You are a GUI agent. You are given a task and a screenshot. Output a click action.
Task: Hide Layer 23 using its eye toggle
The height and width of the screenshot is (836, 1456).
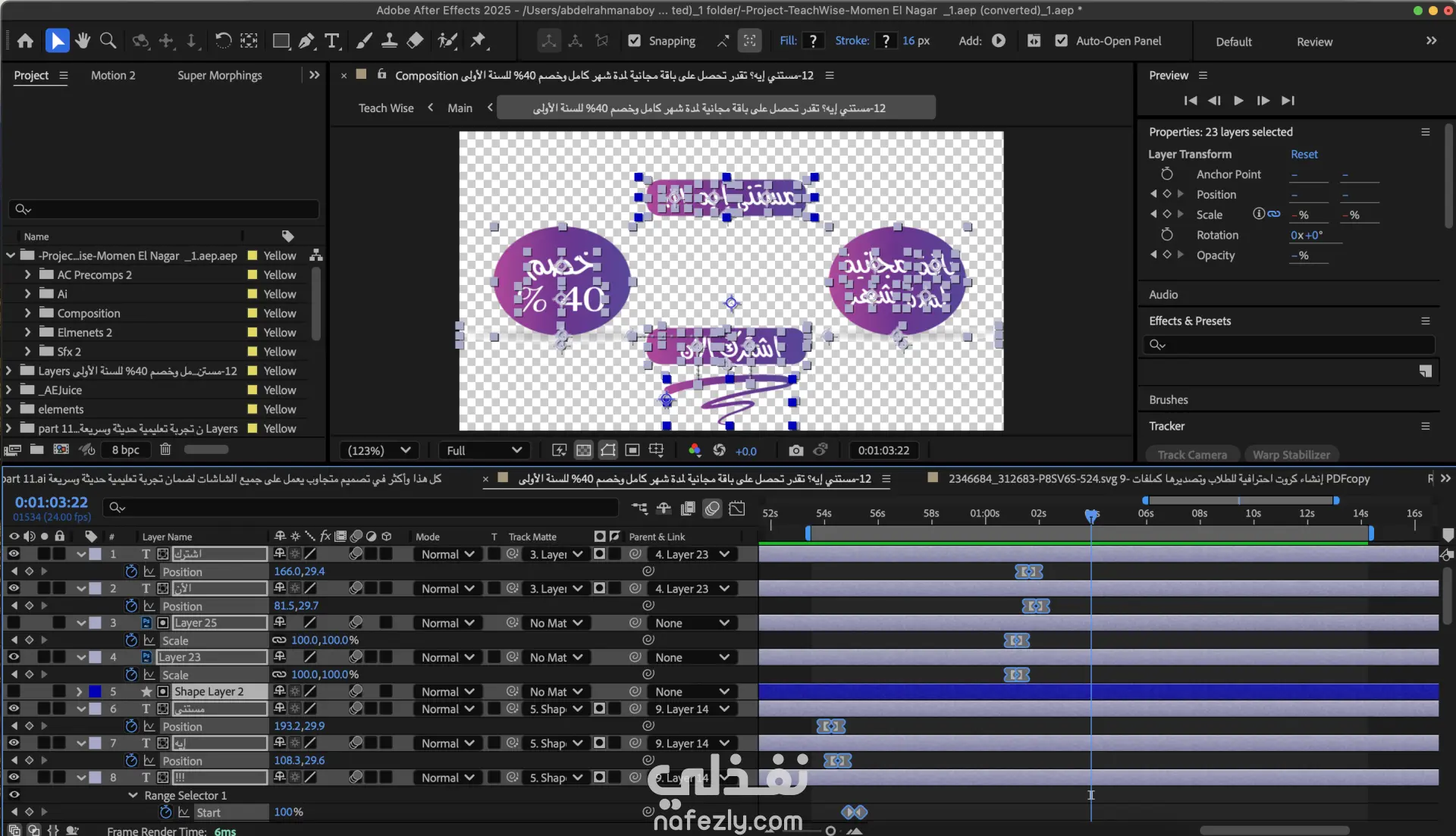[x=14, y=657]
